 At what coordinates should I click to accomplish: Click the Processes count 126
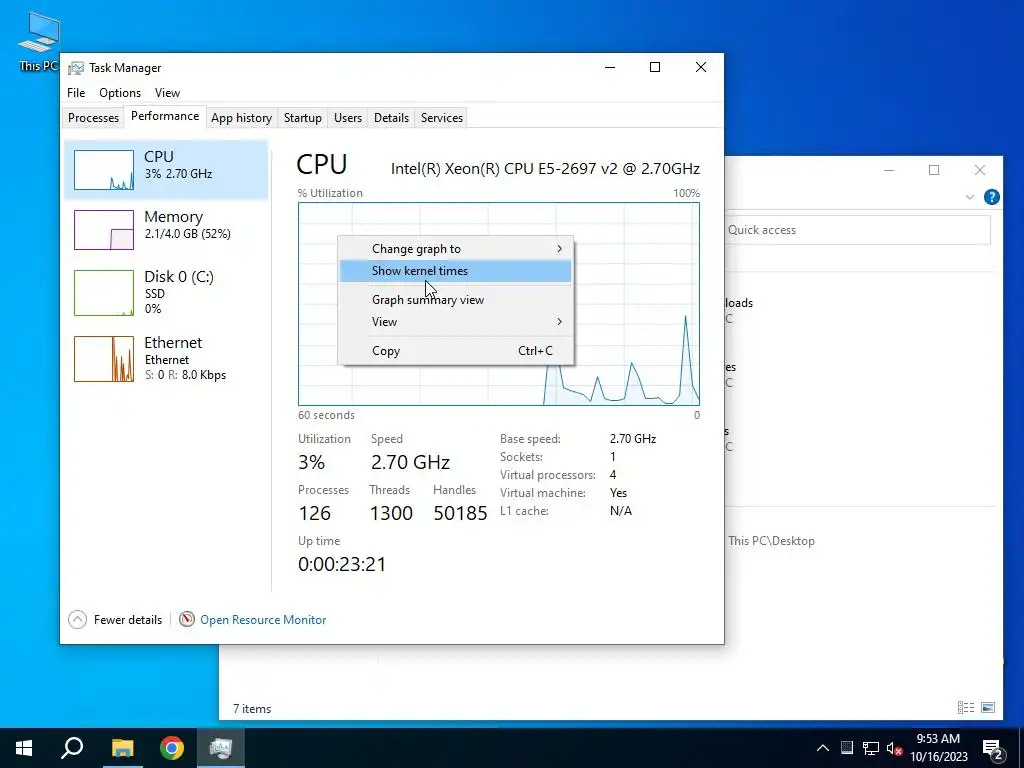tap(314, 513)
